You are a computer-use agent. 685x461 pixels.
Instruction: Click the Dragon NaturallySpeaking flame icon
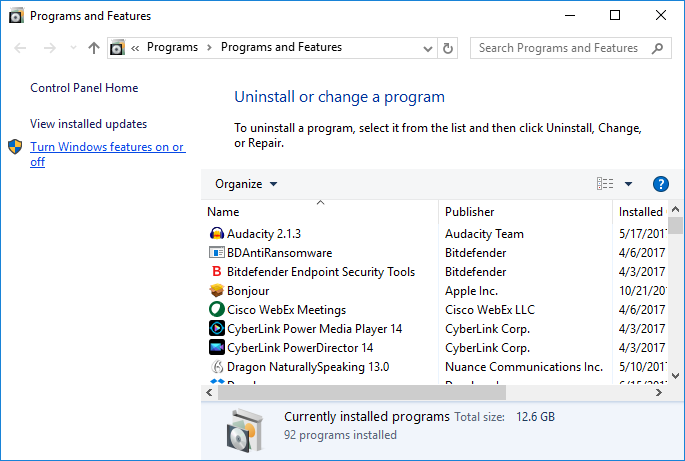[217, 367]
